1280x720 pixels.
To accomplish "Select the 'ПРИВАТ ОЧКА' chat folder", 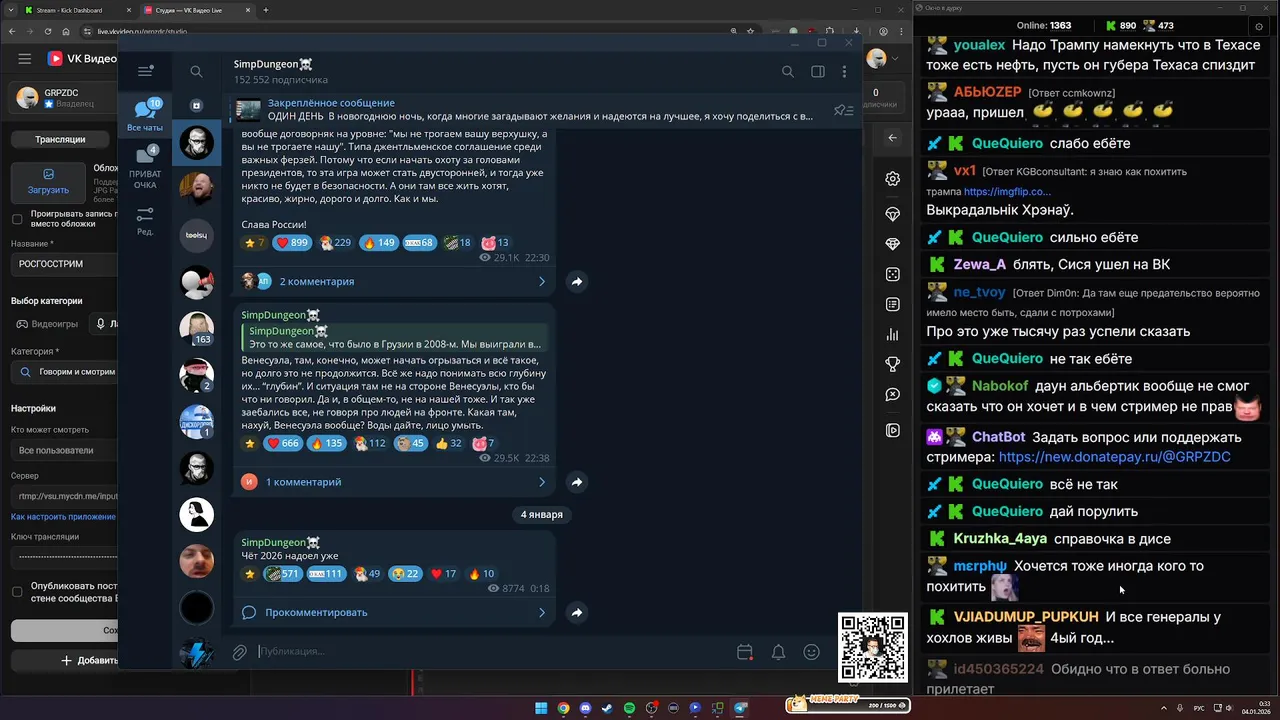I will 145,168.
